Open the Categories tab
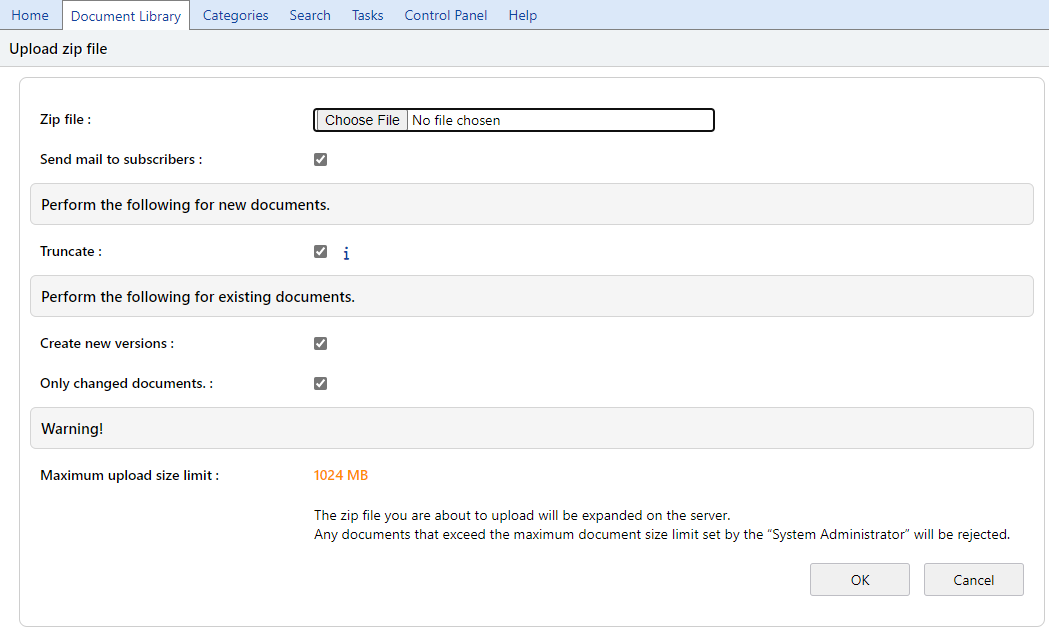 pyautogui.click(x=235, y=14)
